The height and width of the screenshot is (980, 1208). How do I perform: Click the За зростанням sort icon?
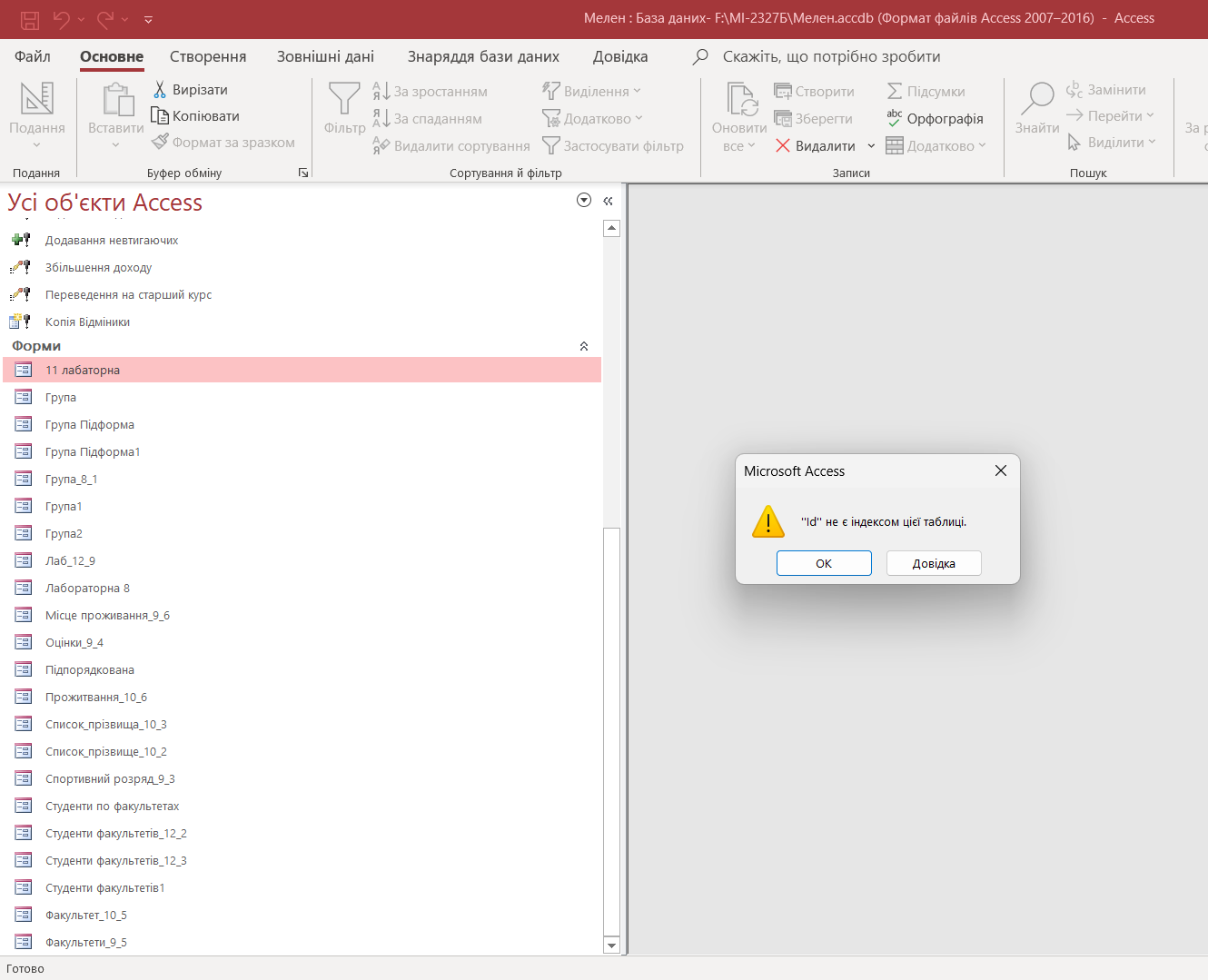point(381,91)
